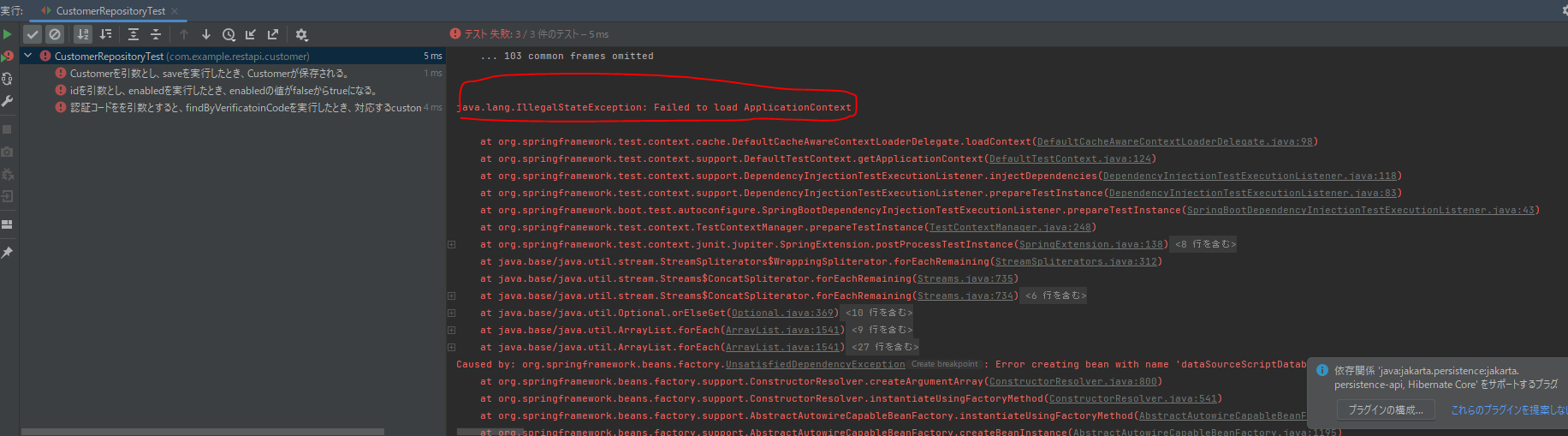Click 'これらのプラグインを提案しない' notification link
Screen dimensions: 1568x436
[1508, 410]
